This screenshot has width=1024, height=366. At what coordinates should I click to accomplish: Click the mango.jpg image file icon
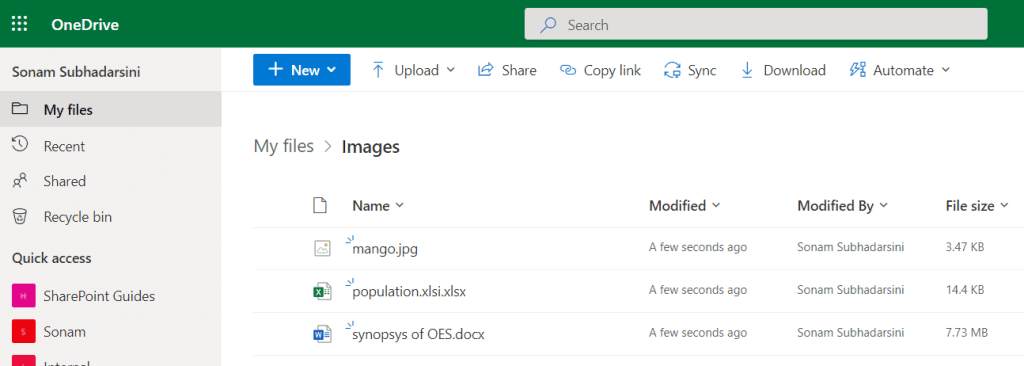click(x=322, y=248)
